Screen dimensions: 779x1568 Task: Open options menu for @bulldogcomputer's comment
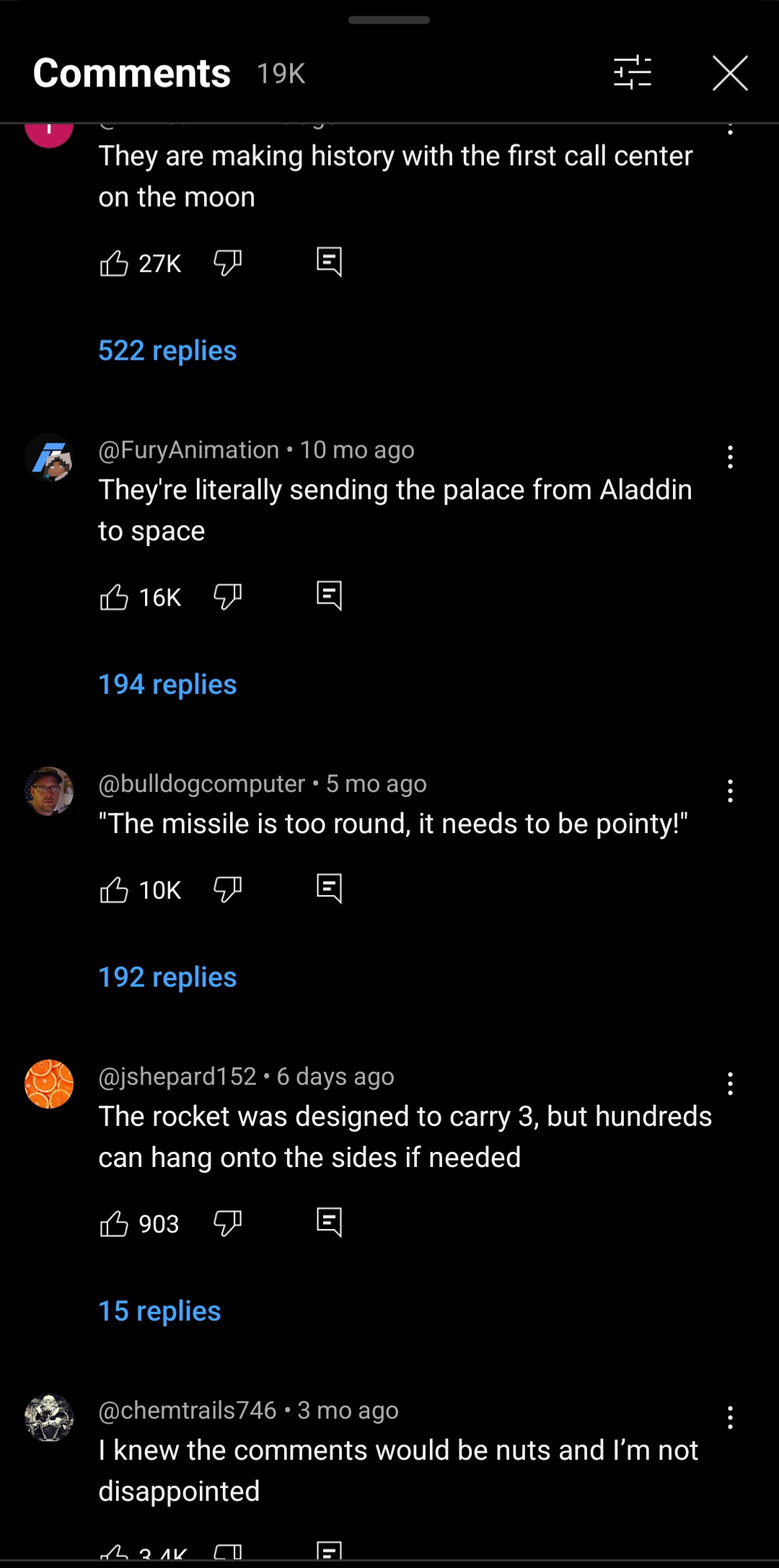730,790
